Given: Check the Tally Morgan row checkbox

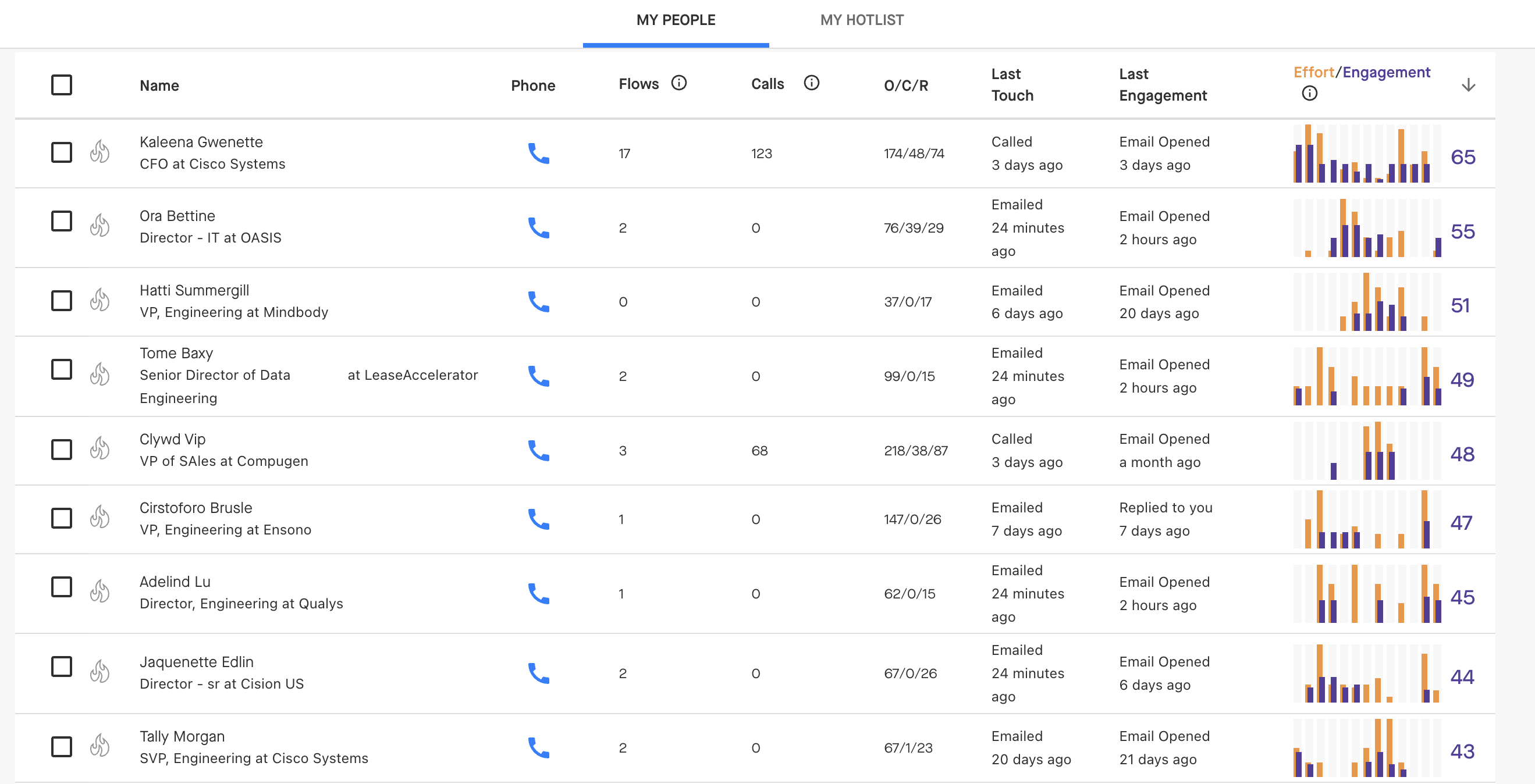Looking at the screenshot, I should click(x=61, y=746).
